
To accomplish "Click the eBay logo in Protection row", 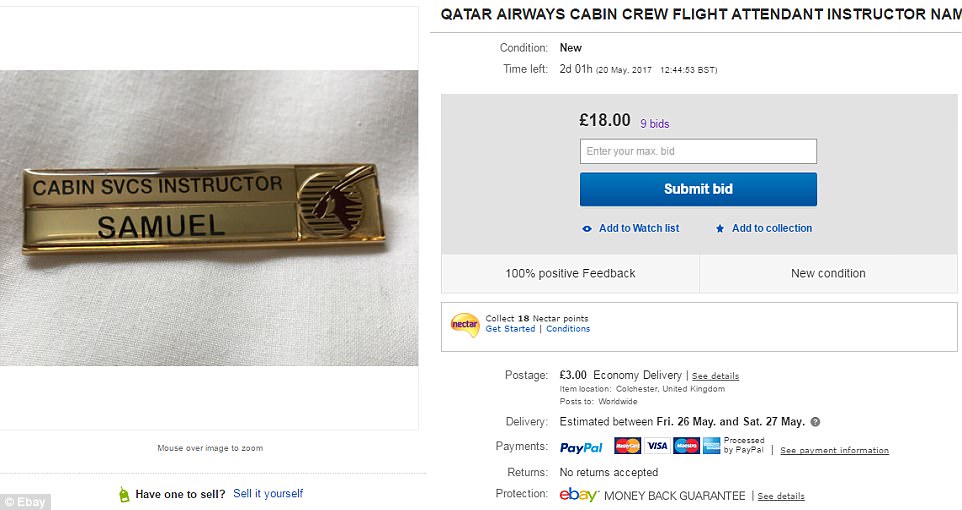I will pos(579,495).
